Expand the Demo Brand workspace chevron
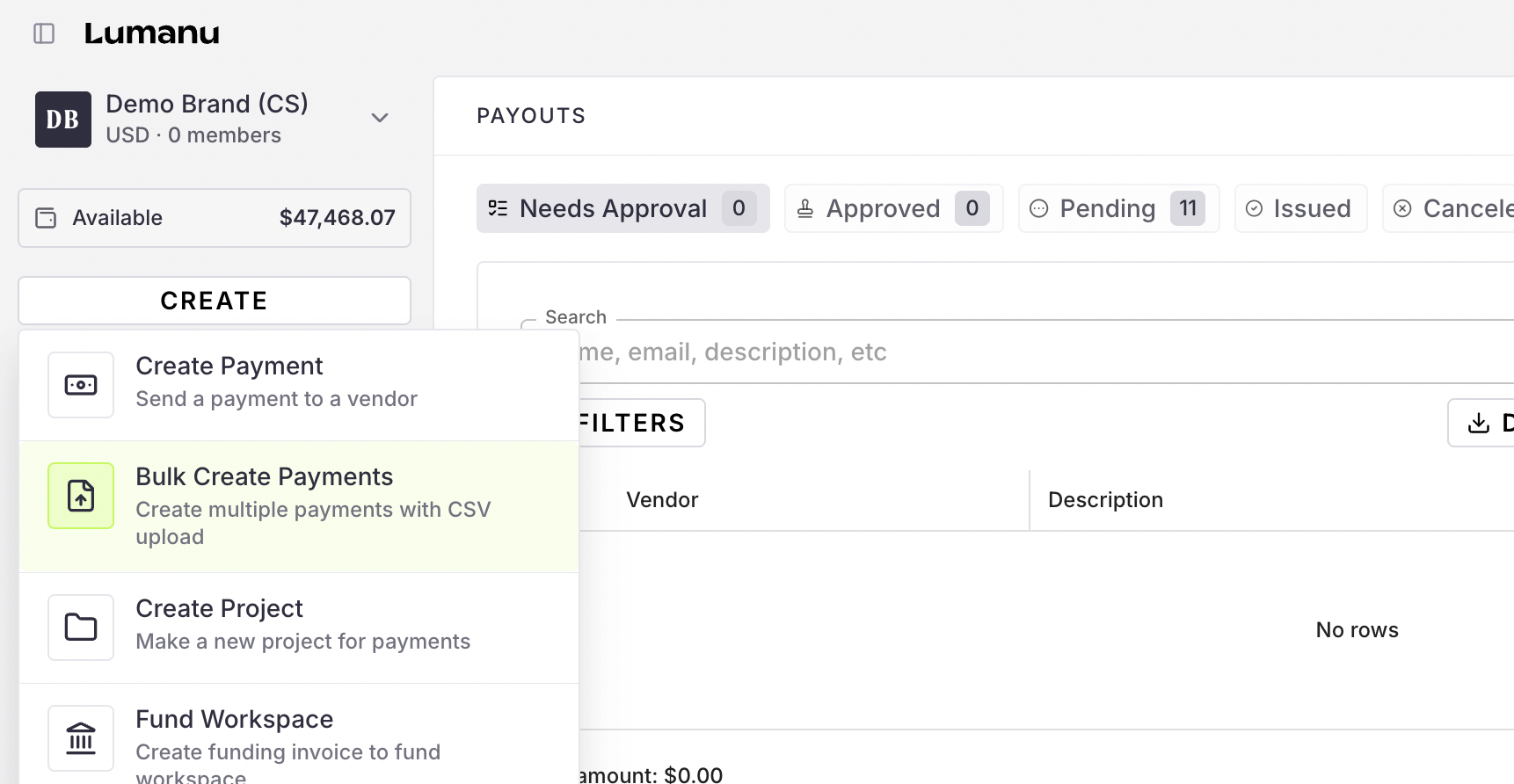 (380, 118)
